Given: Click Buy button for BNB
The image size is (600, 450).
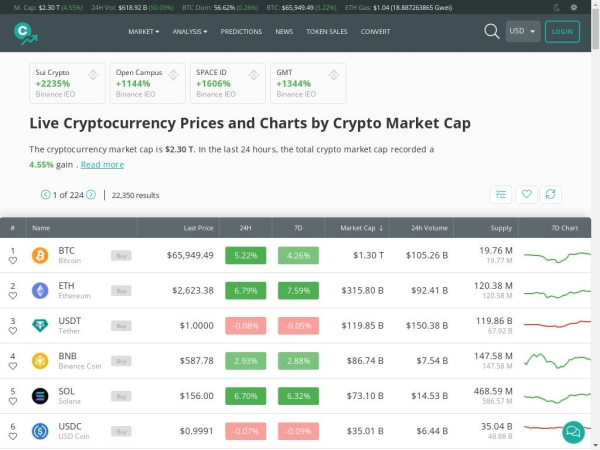Looking at the screenshot, I should click(x=121, y=361).
